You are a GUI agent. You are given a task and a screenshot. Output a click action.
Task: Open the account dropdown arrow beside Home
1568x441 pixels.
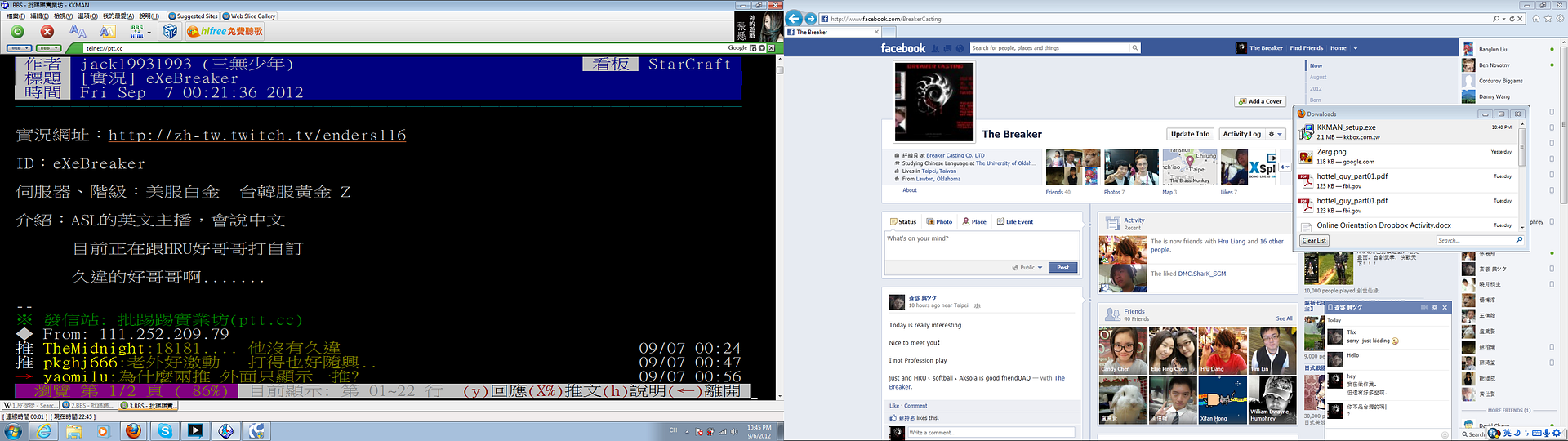click(x=1356, y=48)
